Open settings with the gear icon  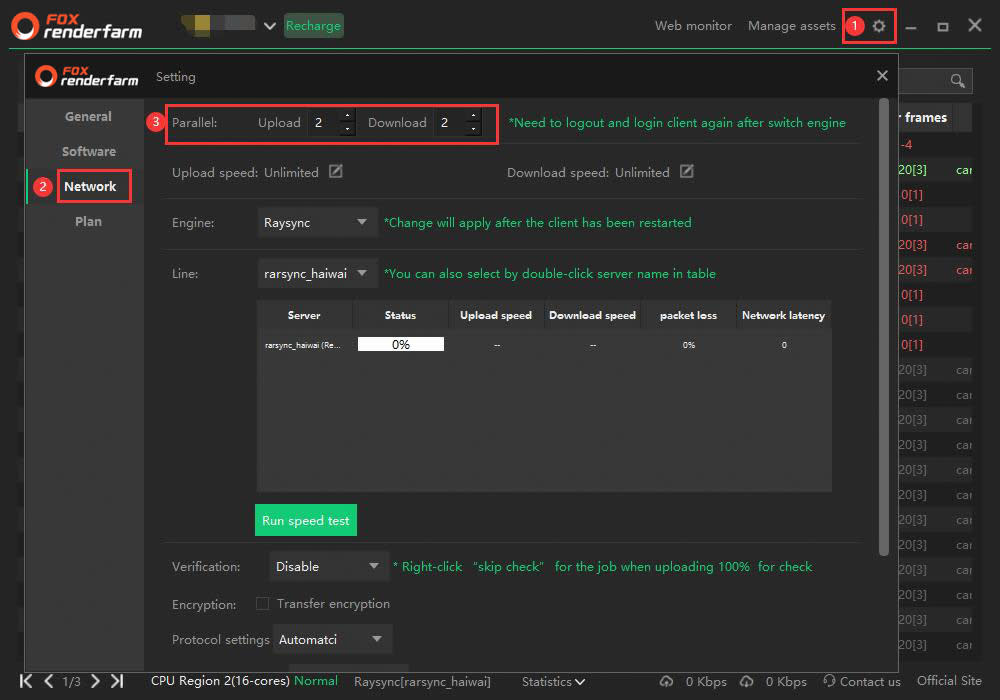[879, 26]
